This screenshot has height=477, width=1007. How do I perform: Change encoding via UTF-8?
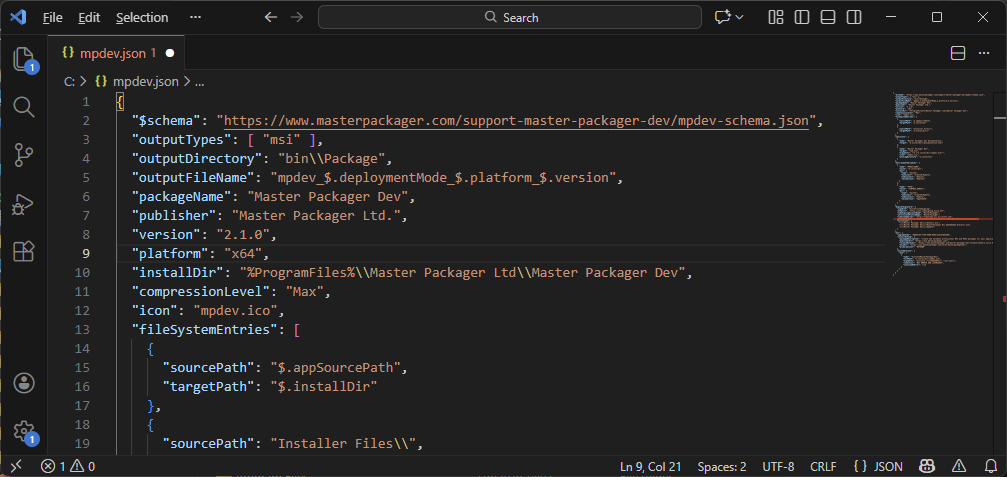778,466
